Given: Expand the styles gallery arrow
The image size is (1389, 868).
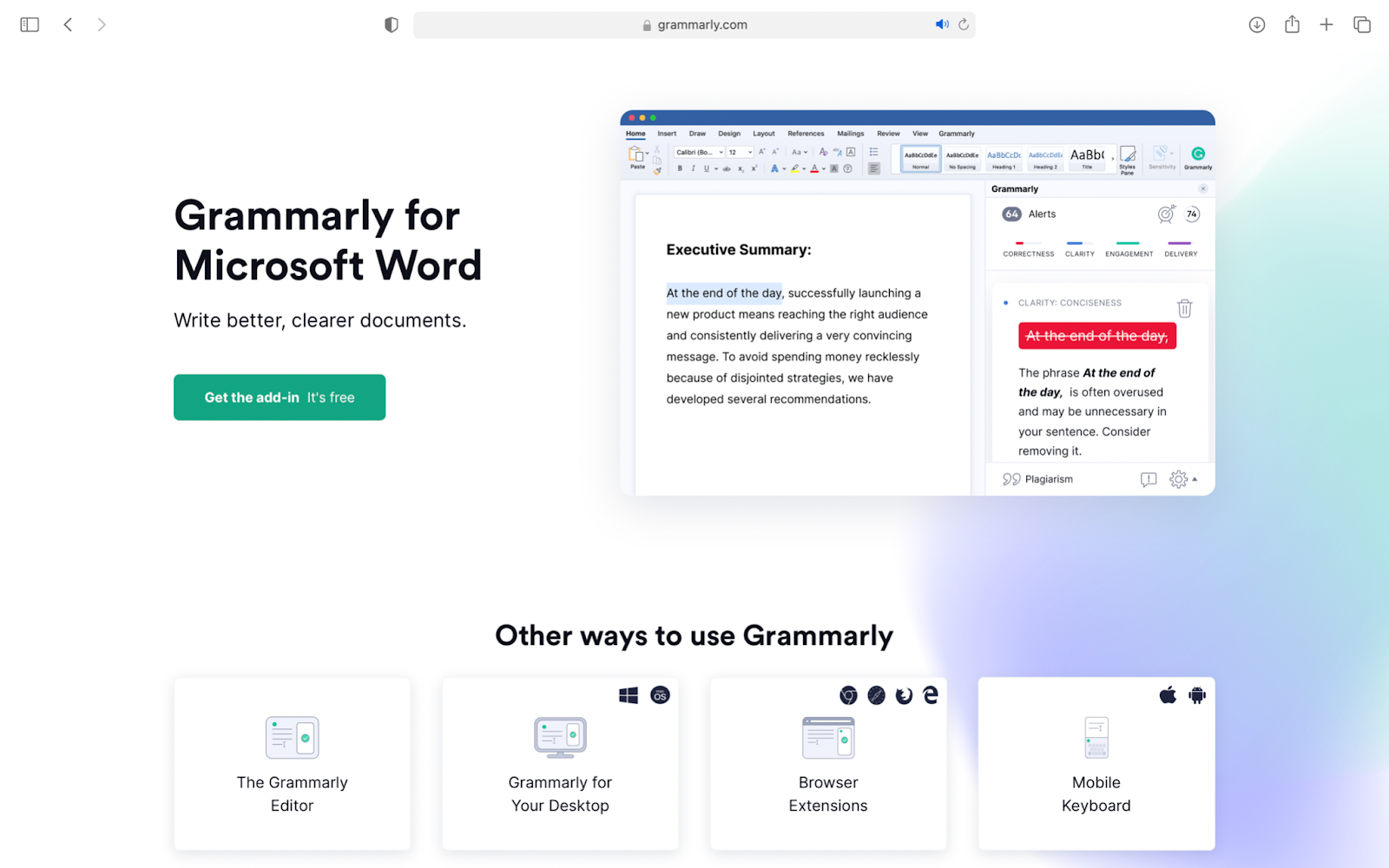Looking at the screenshot, I should [1112, 159].
